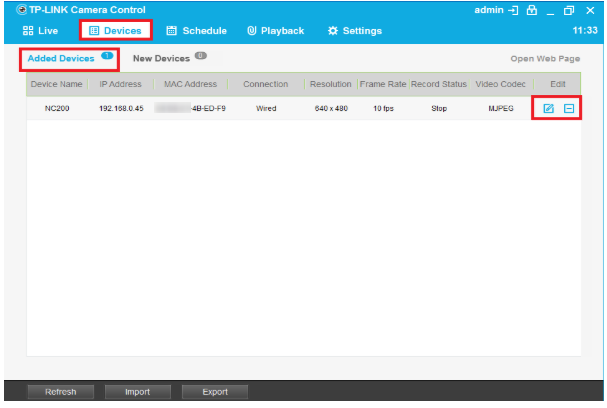The width and height of the screenshot is (607, 408).
Task: Click the MAC Address column header
Action: [190, 84]
